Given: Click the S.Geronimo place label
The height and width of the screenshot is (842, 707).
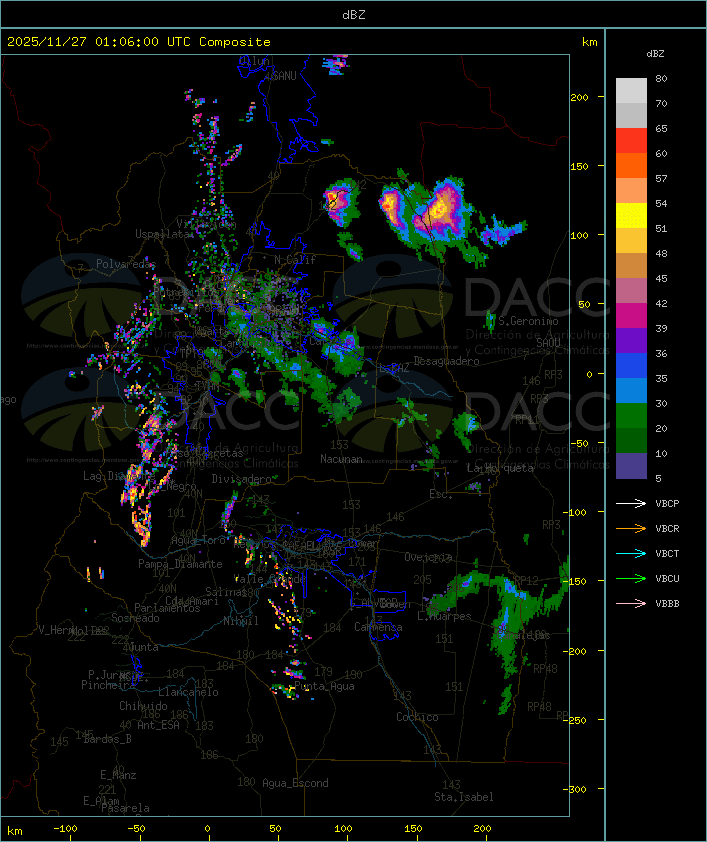Looking at the screenshot, I should tap(528, 321).
